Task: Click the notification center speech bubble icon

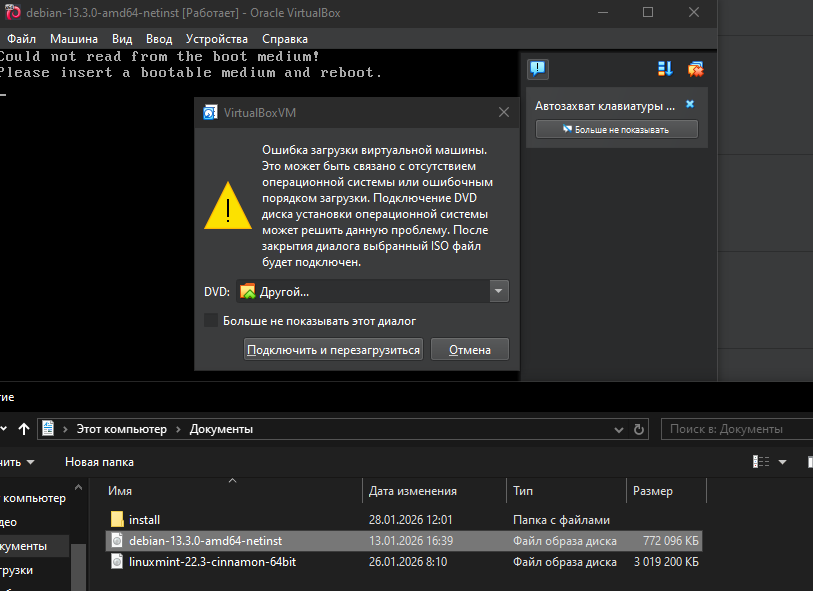Action: point(538,69)
